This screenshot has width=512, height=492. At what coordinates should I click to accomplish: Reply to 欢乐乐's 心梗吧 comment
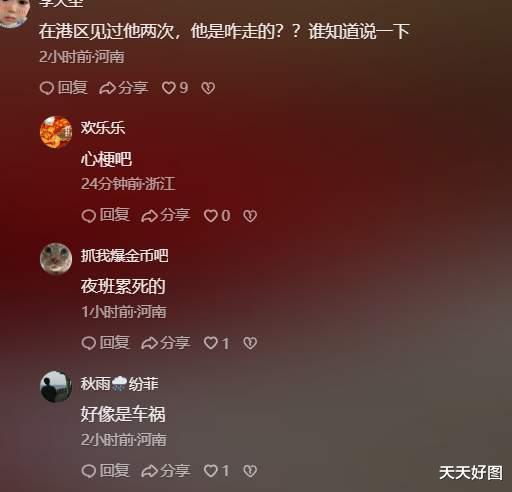pos(105,215)
